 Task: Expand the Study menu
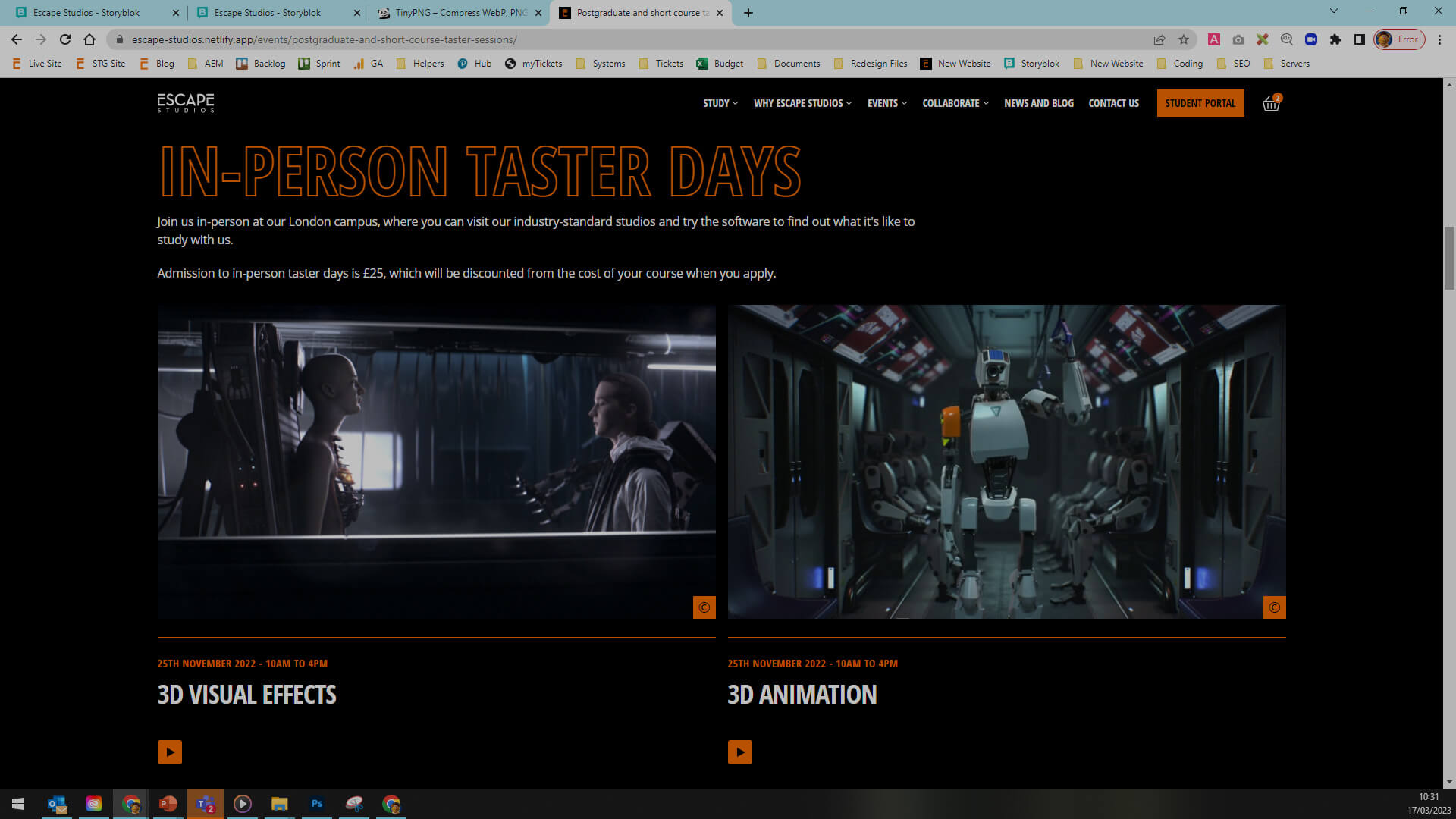click(720, 103)
